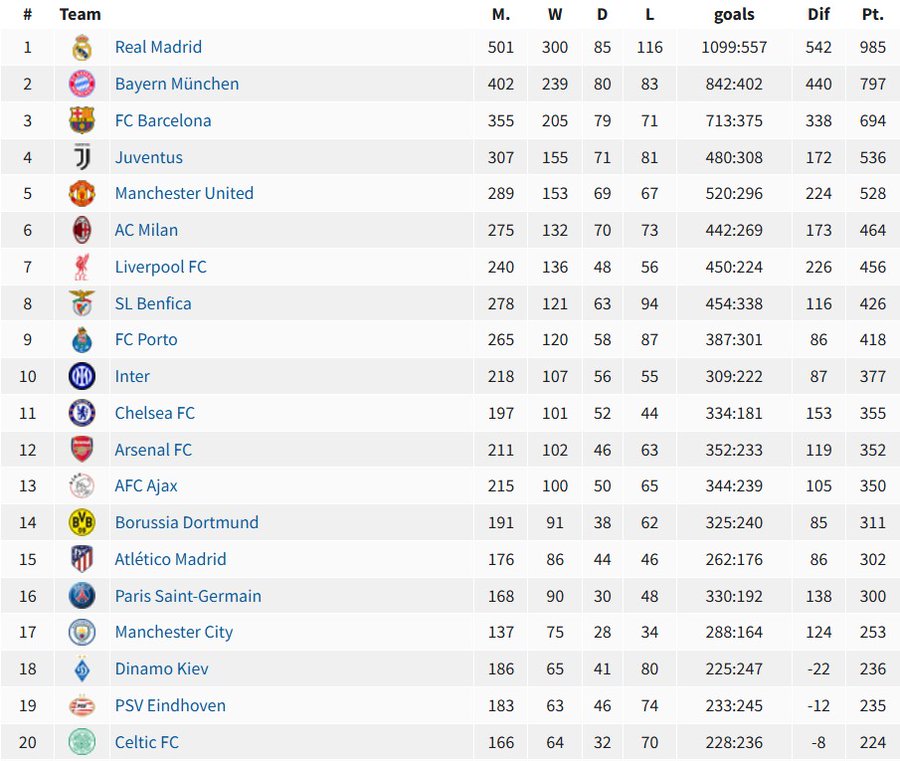Click the Inter club logo icon

pyautogui.click(x=82, y=376)
